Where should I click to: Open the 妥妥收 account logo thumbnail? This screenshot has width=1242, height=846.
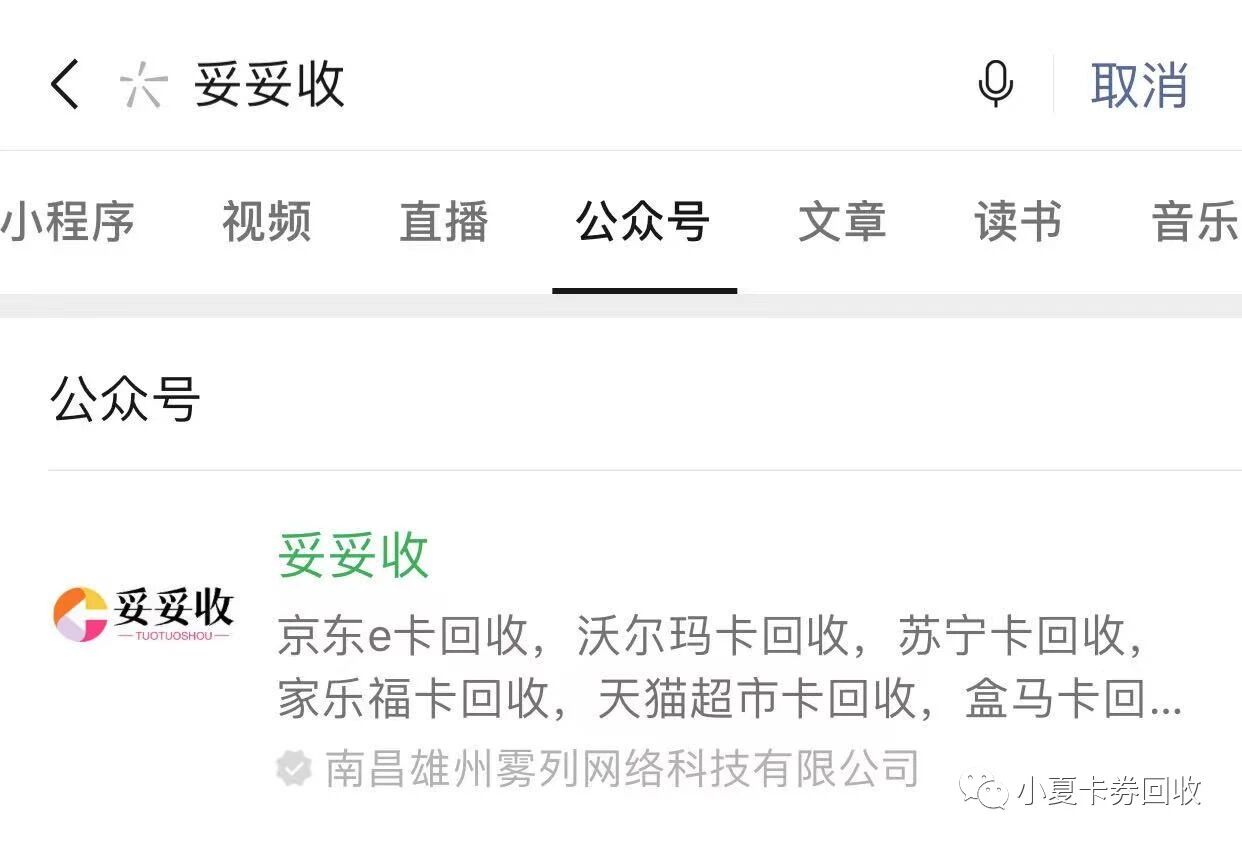142,612
